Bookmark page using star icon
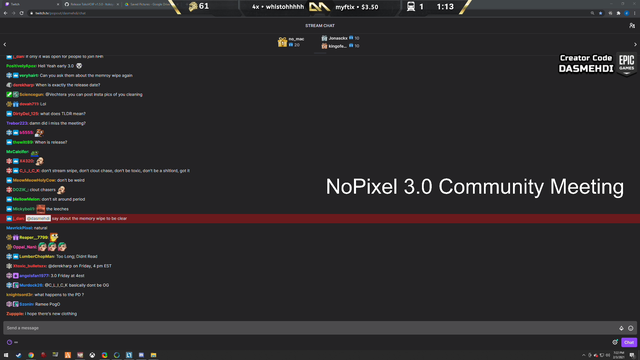Screen dimensions: 640x360 point(600,13)
